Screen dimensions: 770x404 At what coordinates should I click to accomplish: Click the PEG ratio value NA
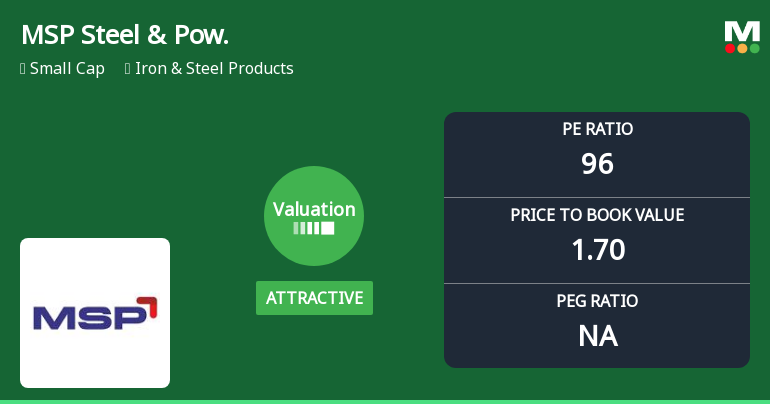tap(597, 335)
